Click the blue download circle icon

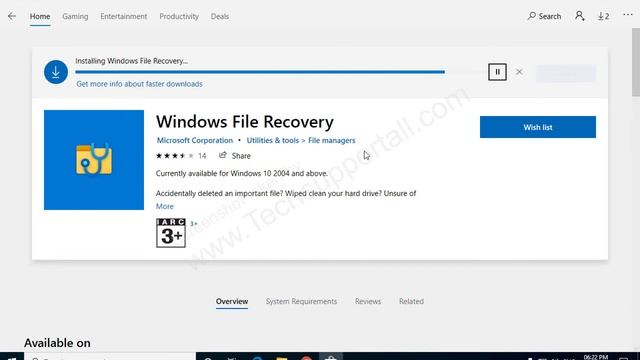[x=56, y=72]
